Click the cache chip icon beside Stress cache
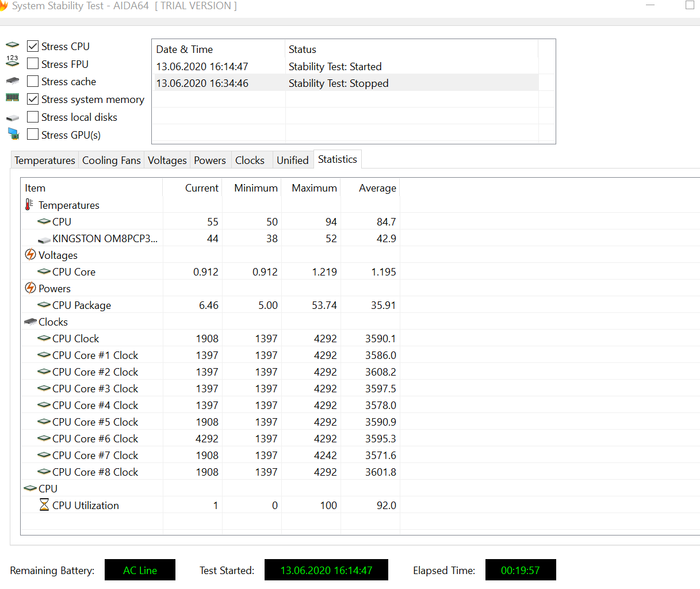The image size is (700, 589). pos(12,80)
